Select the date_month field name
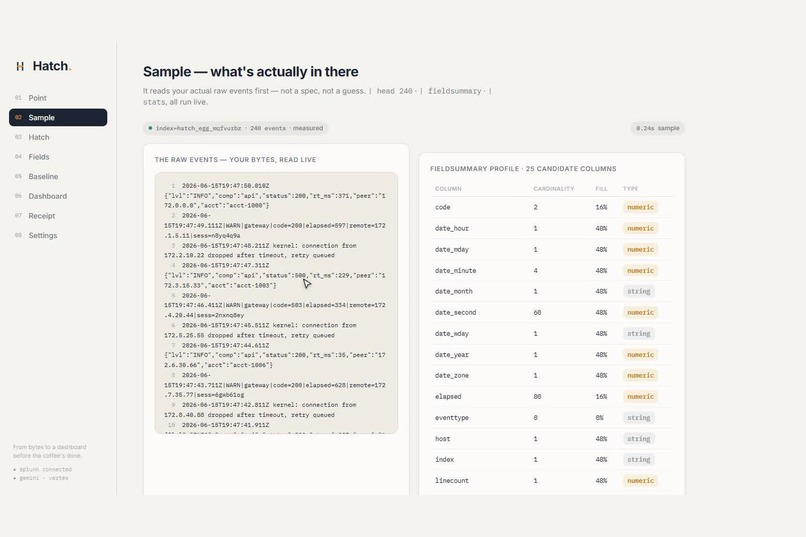 click(x=453, y=291)
